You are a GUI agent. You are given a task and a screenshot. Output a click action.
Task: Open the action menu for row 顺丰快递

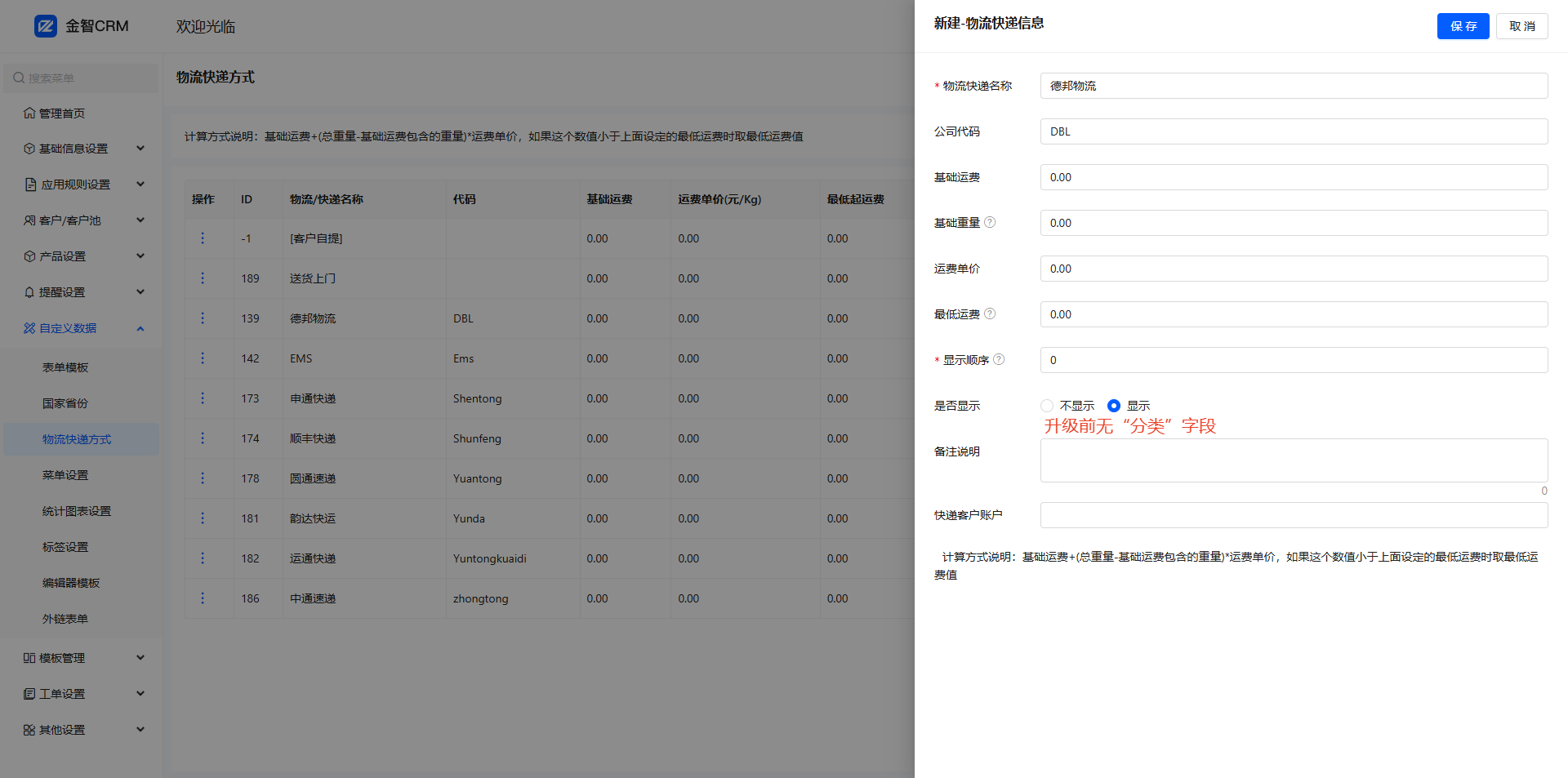tap(203, 438)
